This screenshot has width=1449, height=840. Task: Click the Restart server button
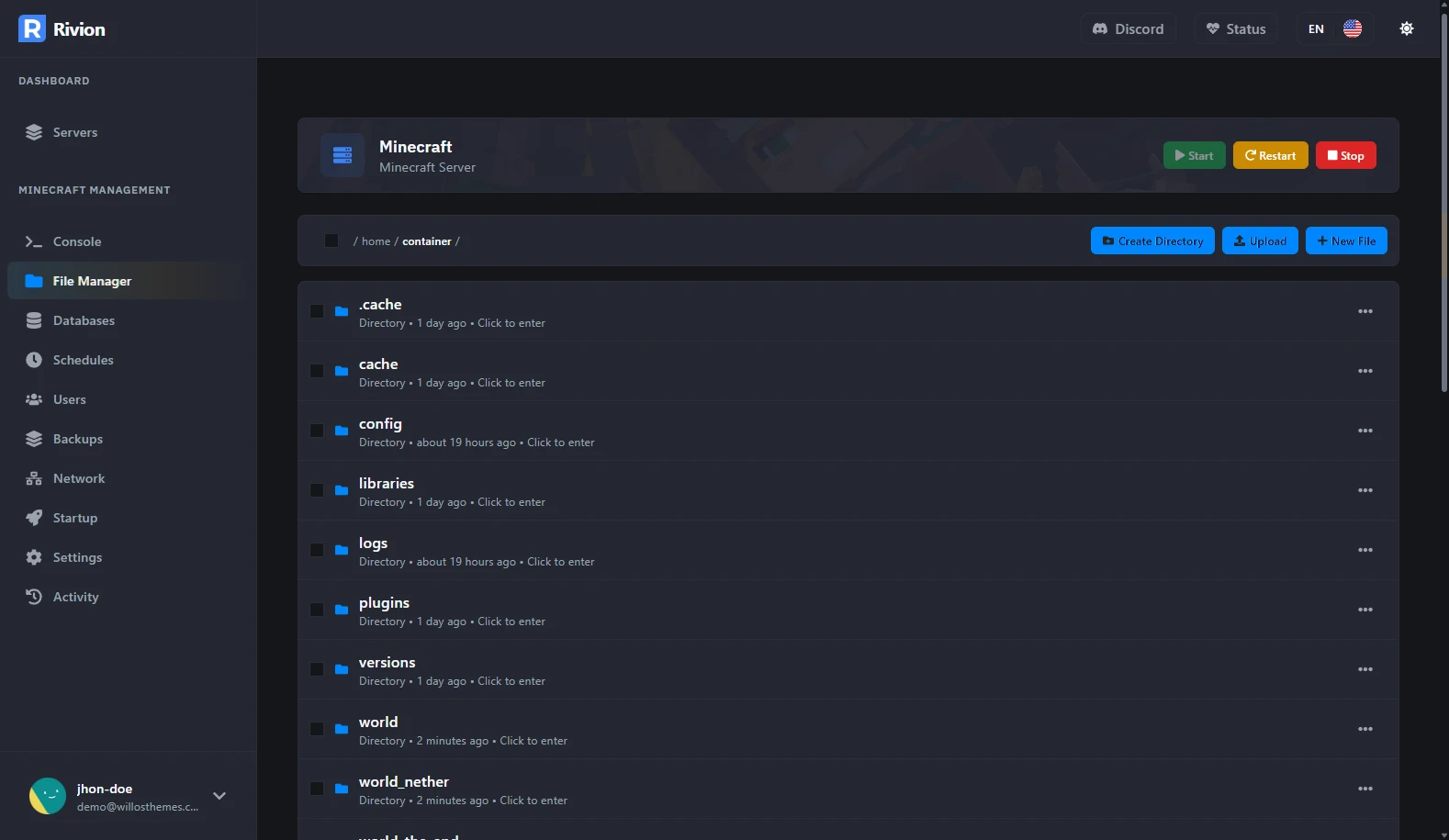coord(1270,155)
